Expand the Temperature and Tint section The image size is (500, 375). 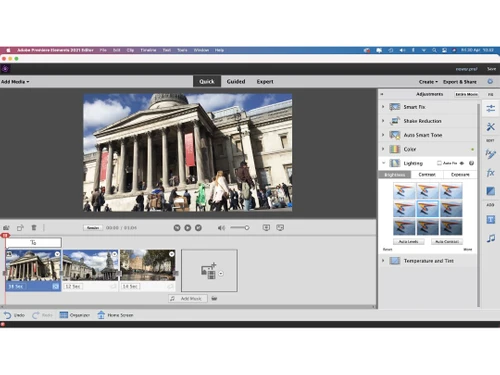pyautogui.click(x=383, y=261)
